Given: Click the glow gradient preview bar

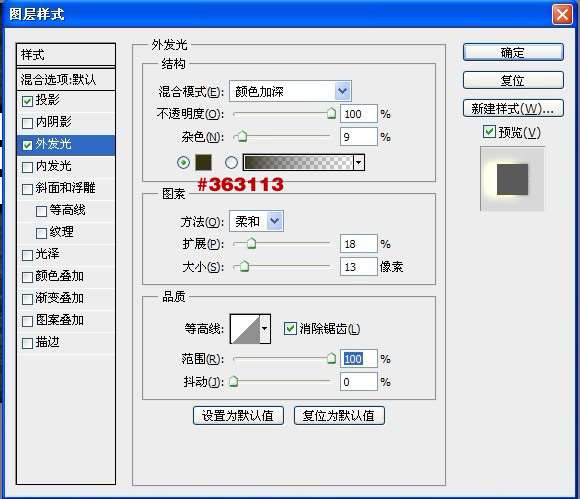Looking at the screenshot, I should (298, 162).
